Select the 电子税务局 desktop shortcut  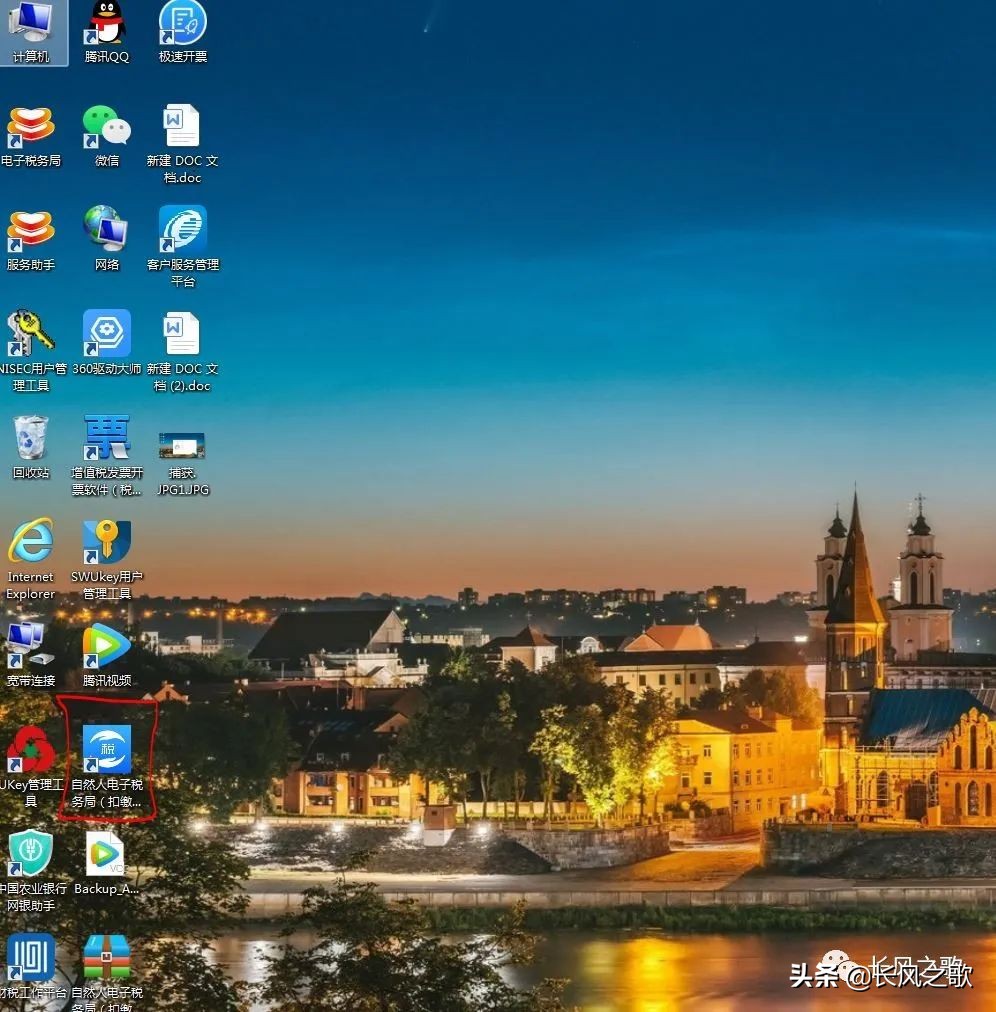click(x=31, y=126)
